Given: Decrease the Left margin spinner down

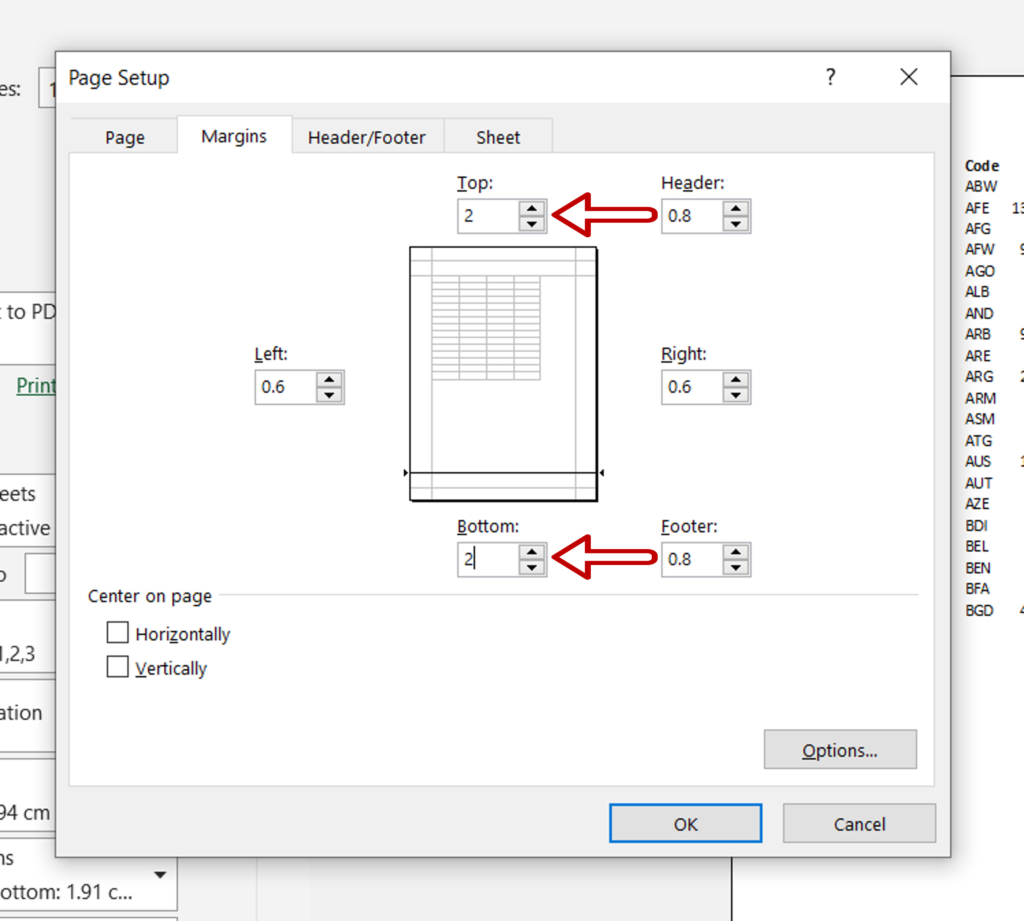Looking at the screenshot, I should pyautogui.click(x=329, y=395).
